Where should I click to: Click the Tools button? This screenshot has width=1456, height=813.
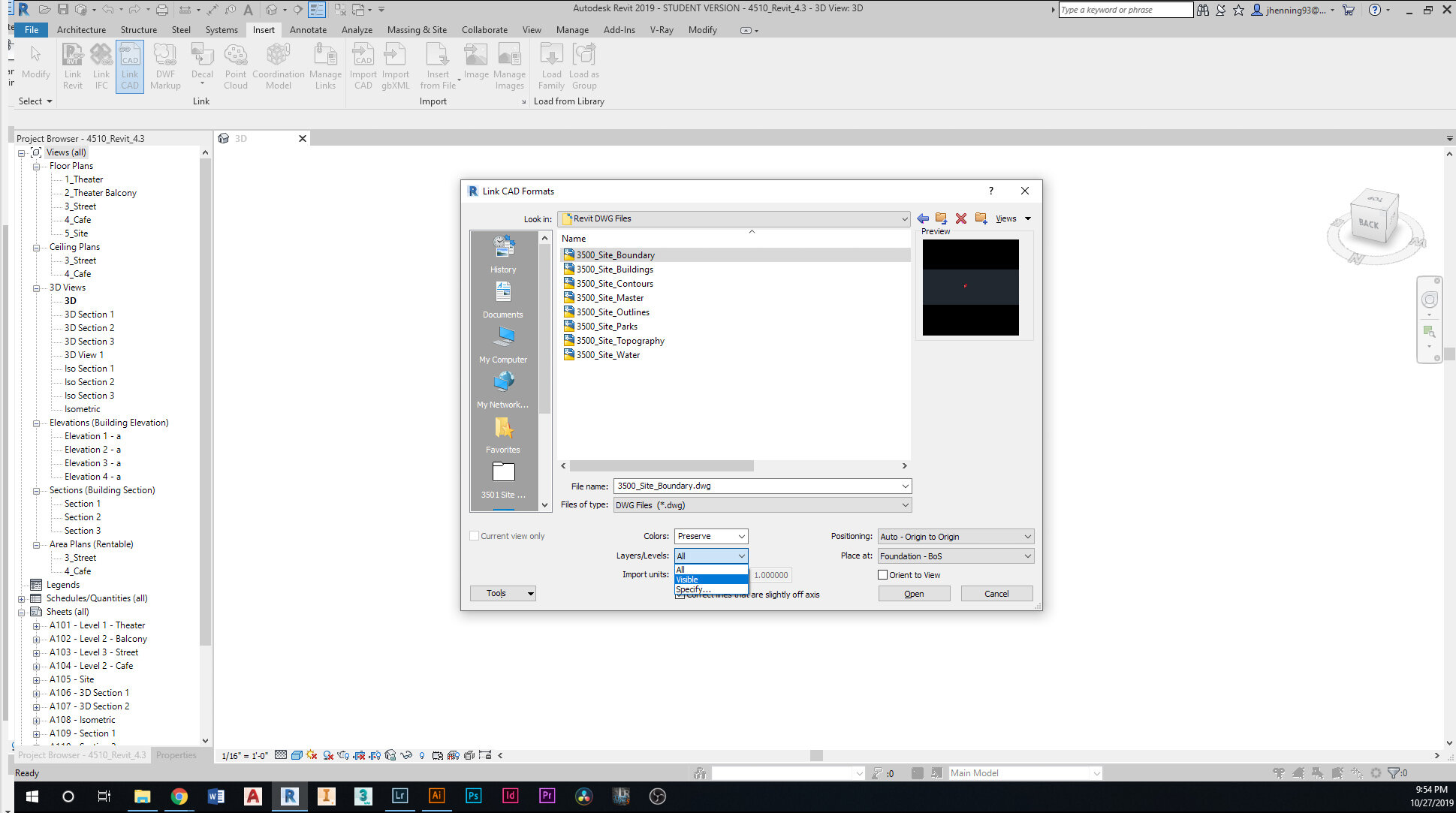(502, 593)
